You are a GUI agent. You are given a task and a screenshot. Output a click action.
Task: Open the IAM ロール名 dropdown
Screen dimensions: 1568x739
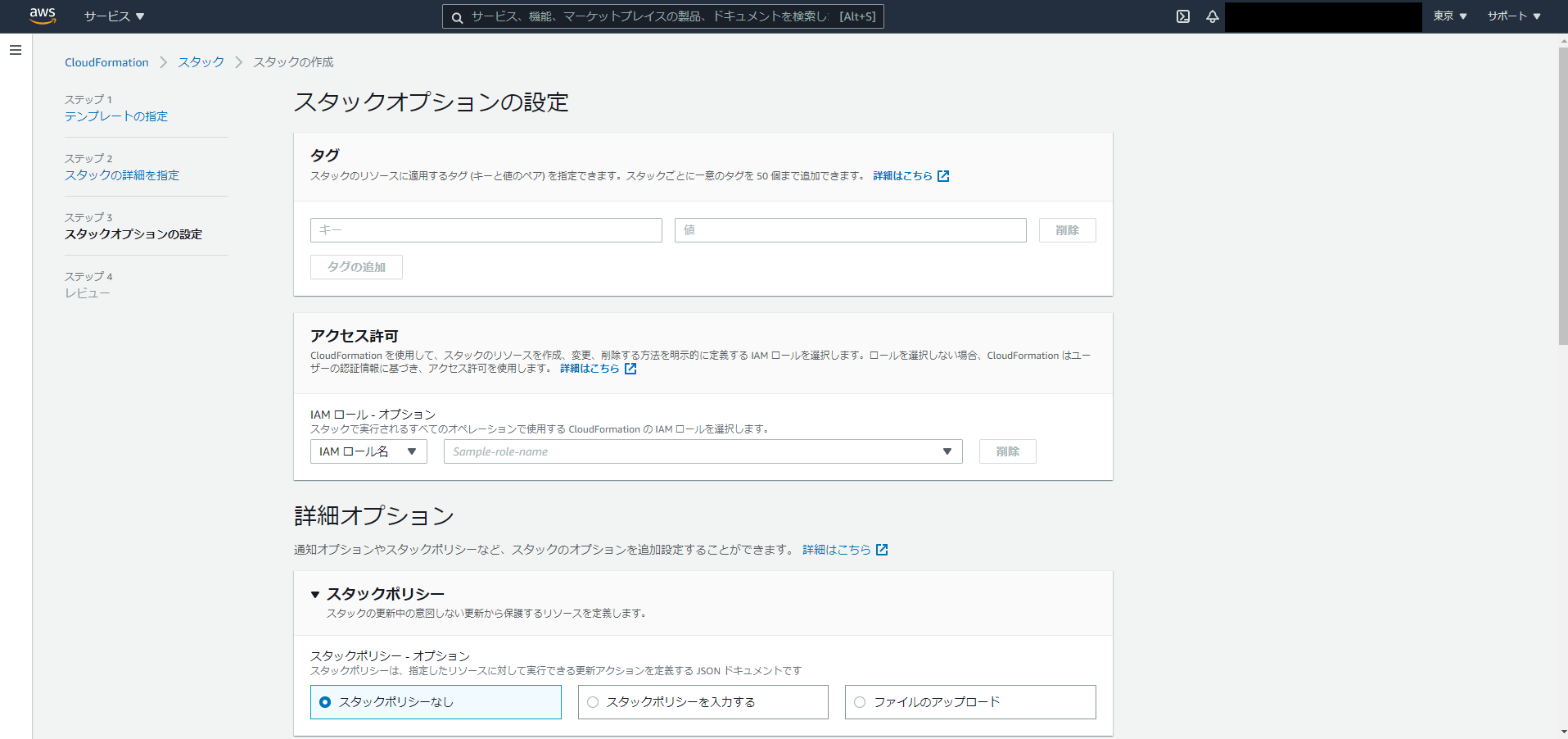[x=368, y=451]
